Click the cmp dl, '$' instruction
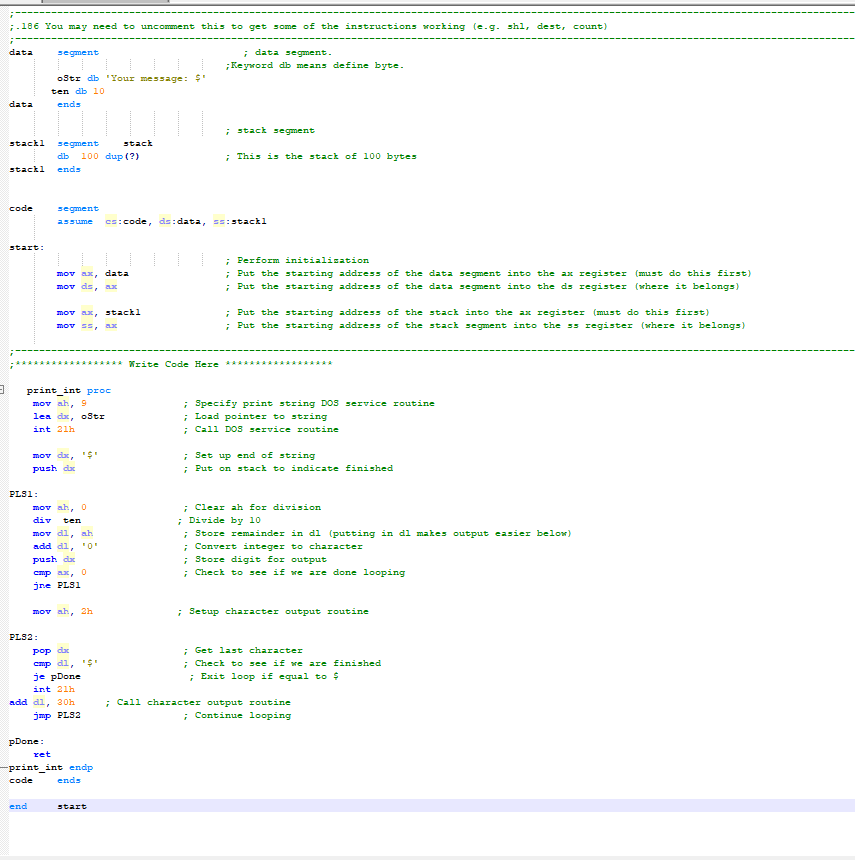This screenshot has height=860, width=855. pyautogui.click(x=66, y=664)
